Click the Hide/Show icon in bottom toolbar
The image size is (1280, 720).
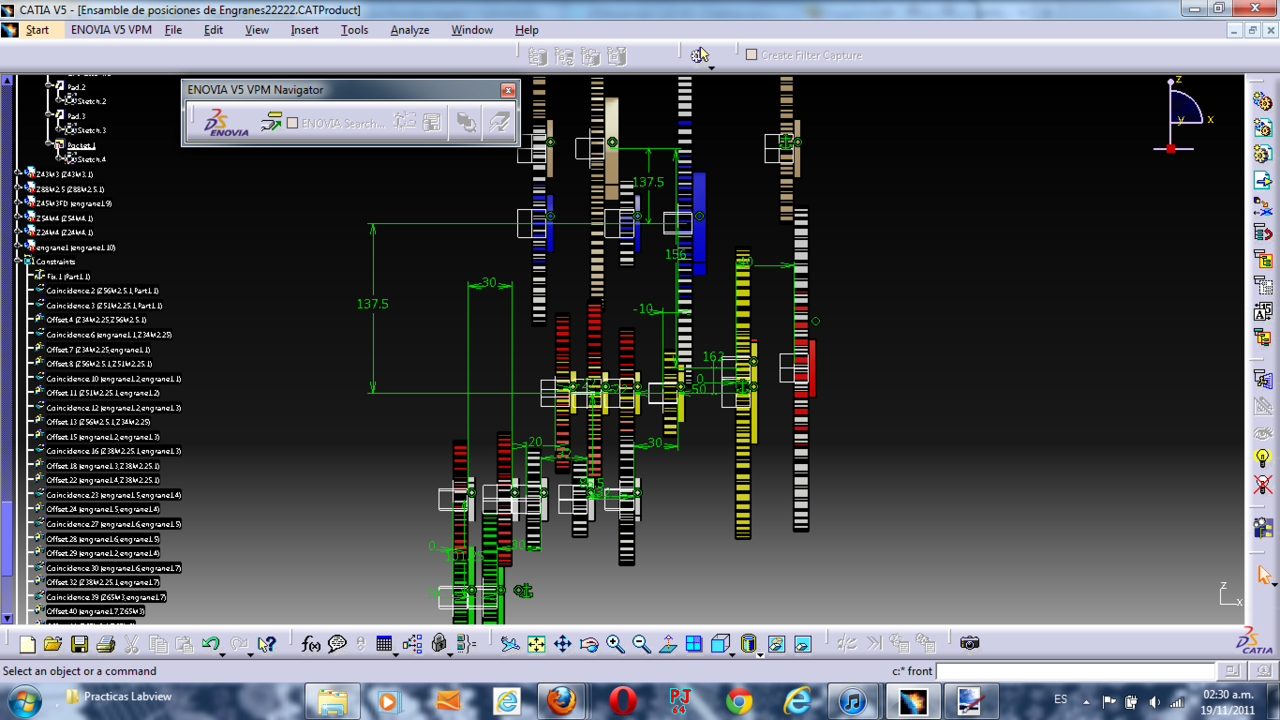coord(776,645)
